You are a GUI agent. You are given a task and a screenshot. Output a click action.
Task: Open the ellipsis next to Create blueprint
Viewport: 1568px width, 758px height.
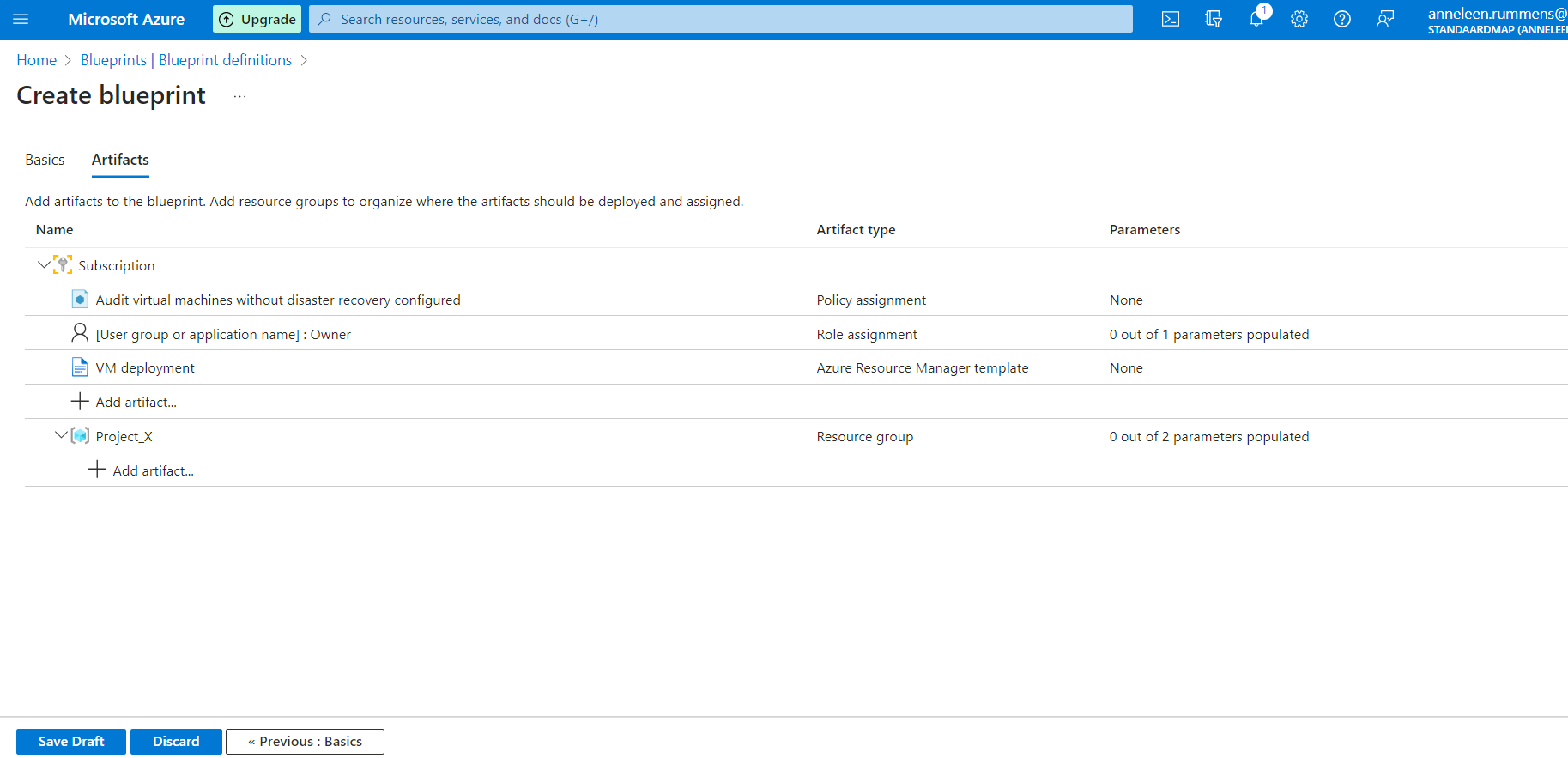240,96
